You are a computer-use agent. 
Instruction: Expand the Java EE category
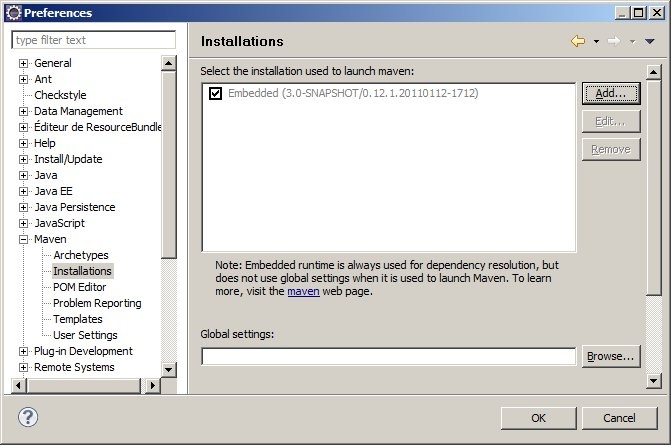[x=24, y=191]
